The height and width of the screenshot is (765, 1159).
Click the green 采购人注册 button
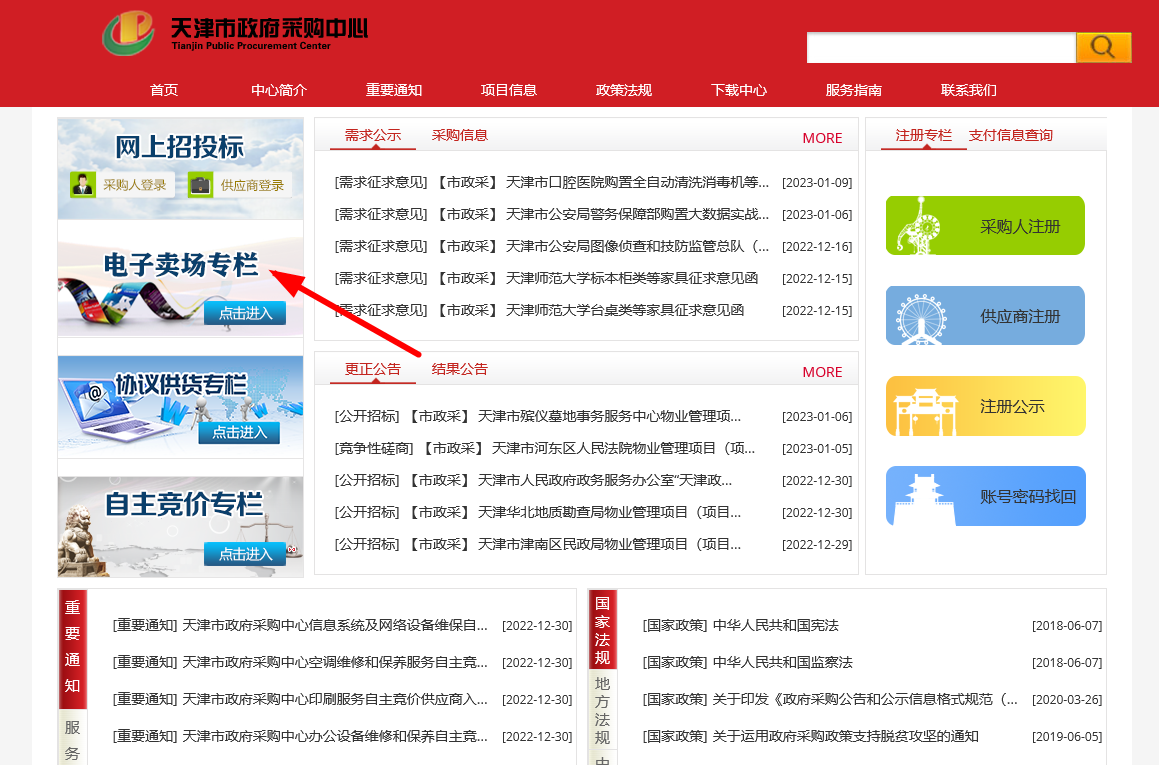click(985, 226)
